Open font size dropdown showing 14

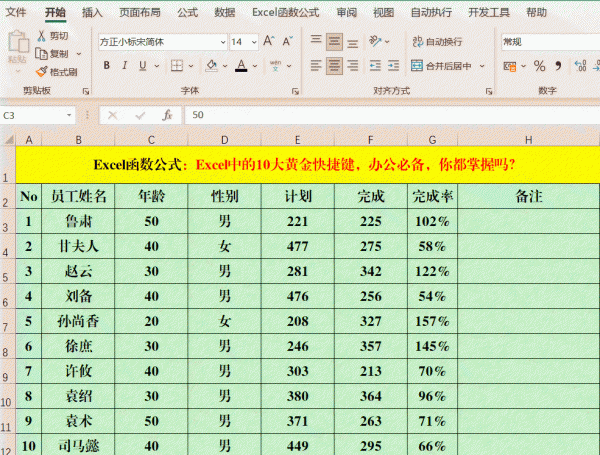[254, 42]
